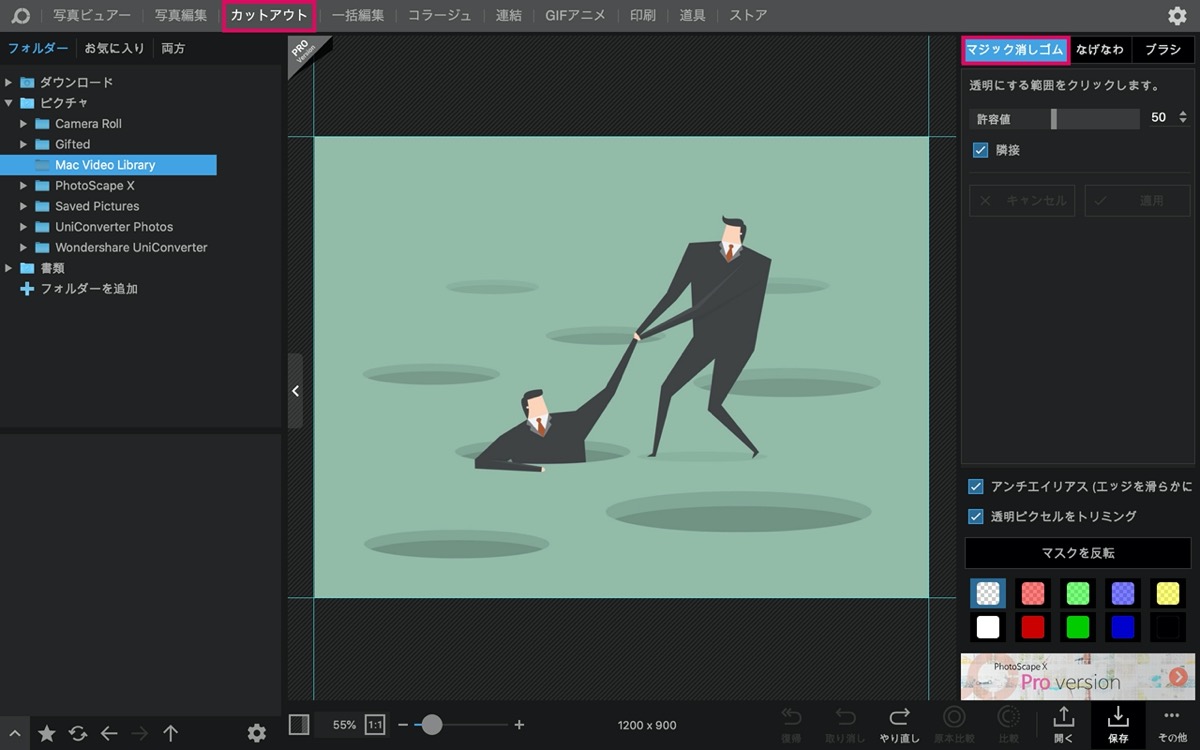Click the フォルダーを追加 plus icon
This screenshot has height=750, width=1200.
coord(27,289)
